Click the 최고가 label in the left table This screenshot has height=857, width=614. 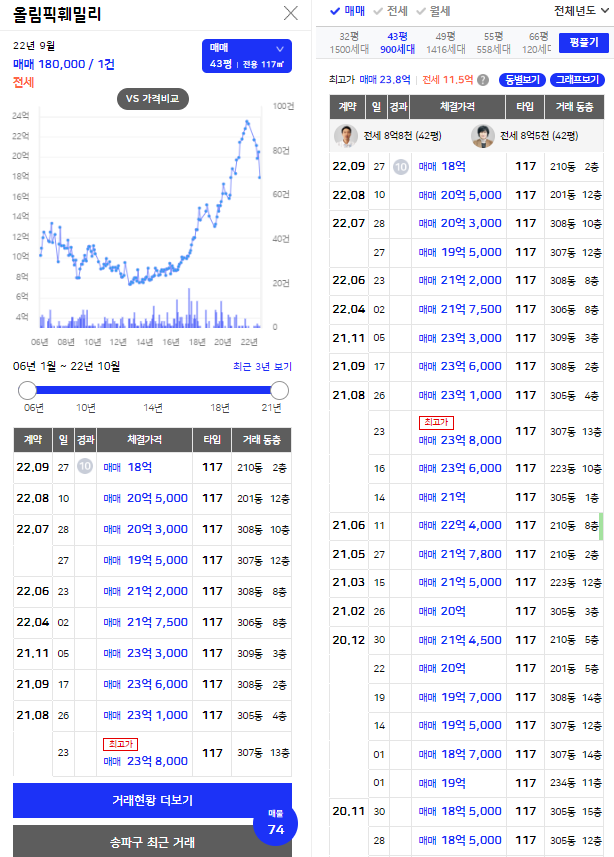(120, 744)
